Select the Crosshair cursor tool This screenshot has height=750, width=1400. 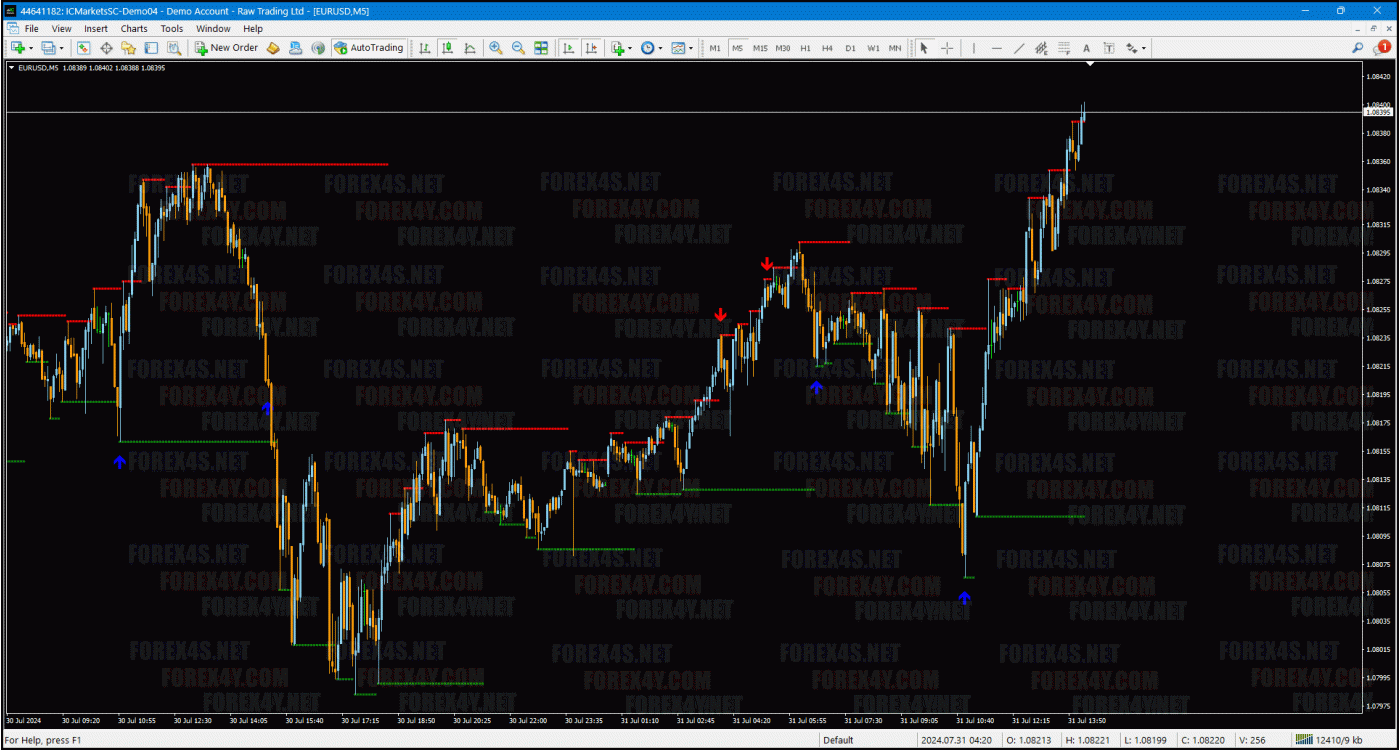946,48
